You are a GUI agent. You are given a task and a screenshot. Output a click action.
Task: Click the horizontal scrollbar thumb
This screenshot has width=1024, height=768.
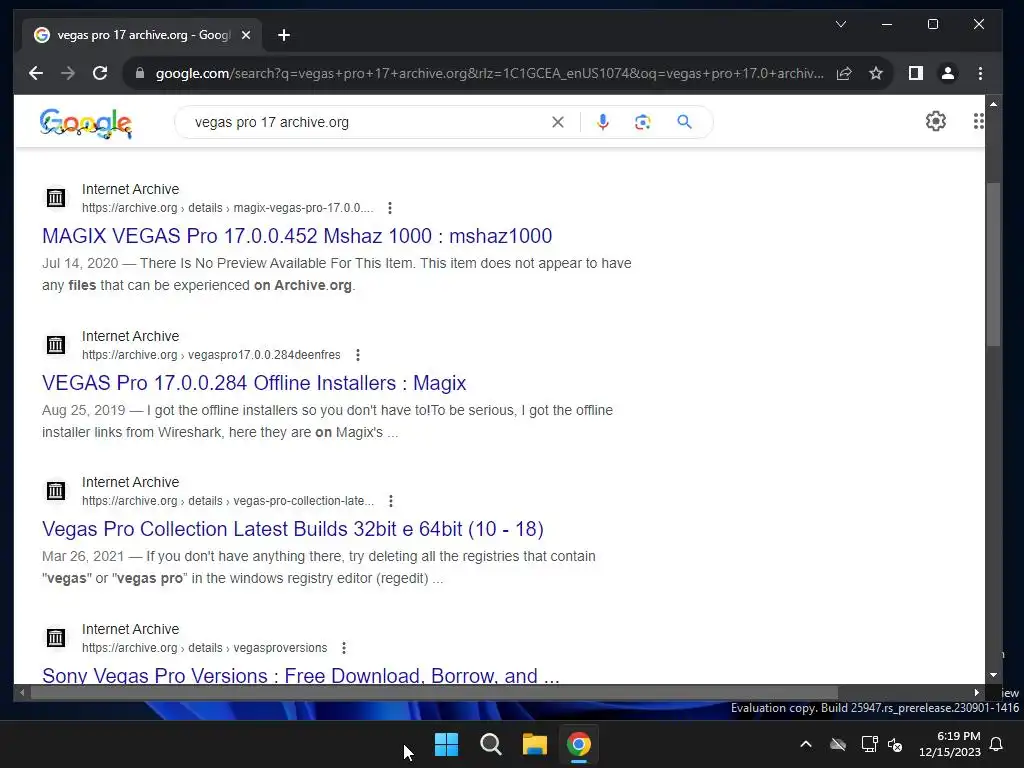(434, 692)
